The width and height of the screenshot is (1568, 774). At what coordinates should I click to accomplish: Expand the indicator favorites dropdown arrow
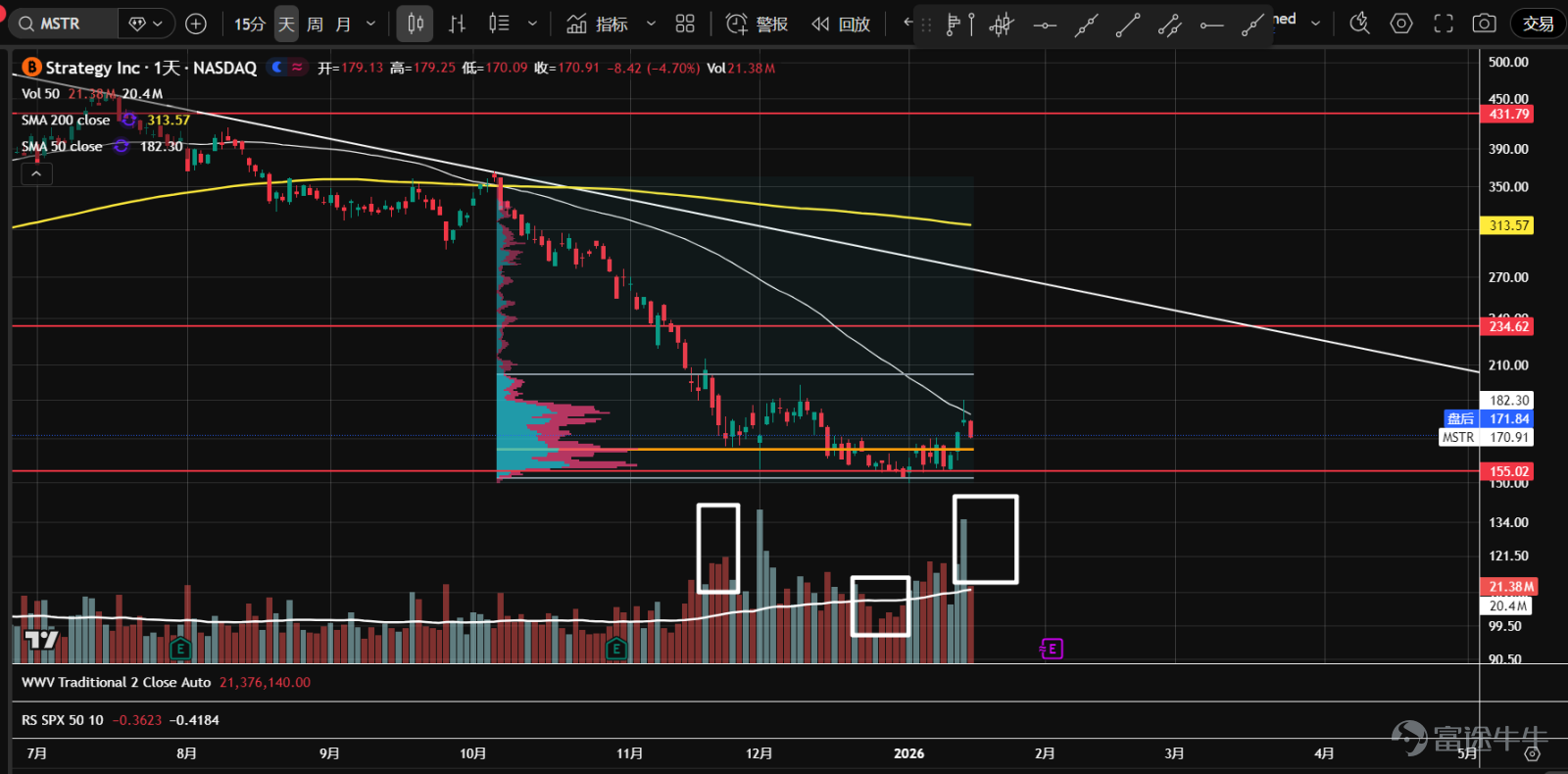651,24
